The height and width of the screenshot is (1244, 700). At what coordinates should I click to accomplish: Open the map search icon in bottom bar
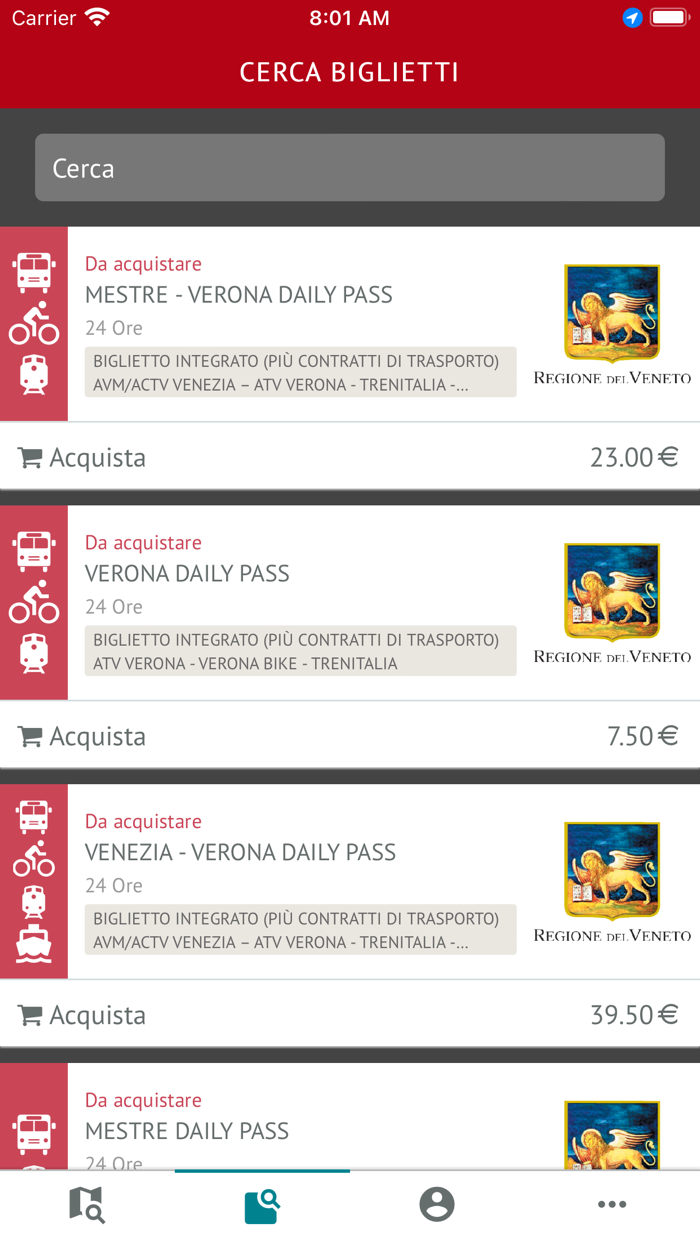click(x=87, y=1205)
